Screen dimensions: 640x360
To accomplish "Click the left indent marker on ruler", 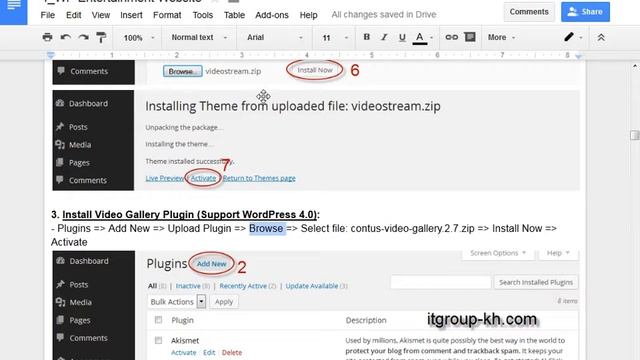I will (x=51, y=55).
